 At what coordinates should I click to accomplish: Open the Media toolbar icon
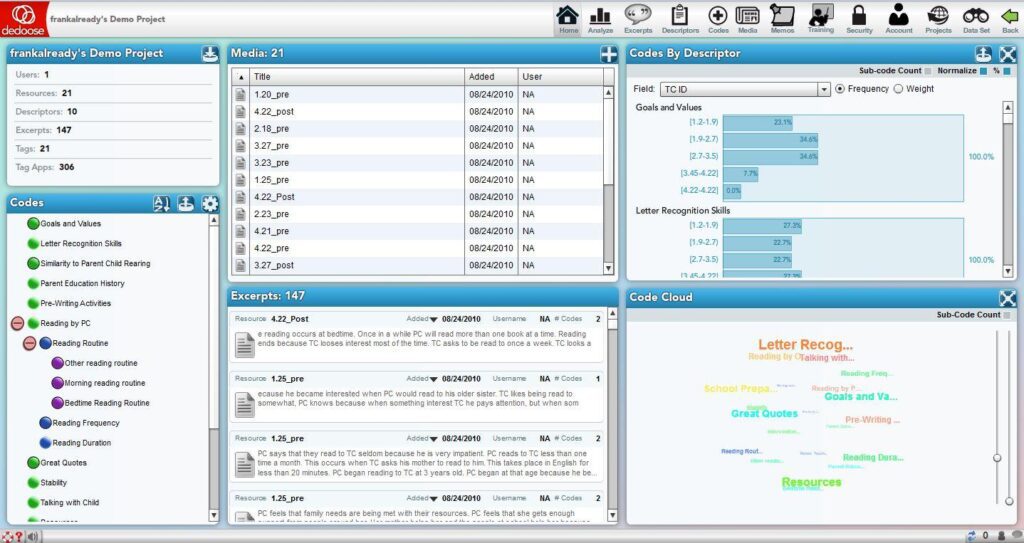click(x=747, y=19)
